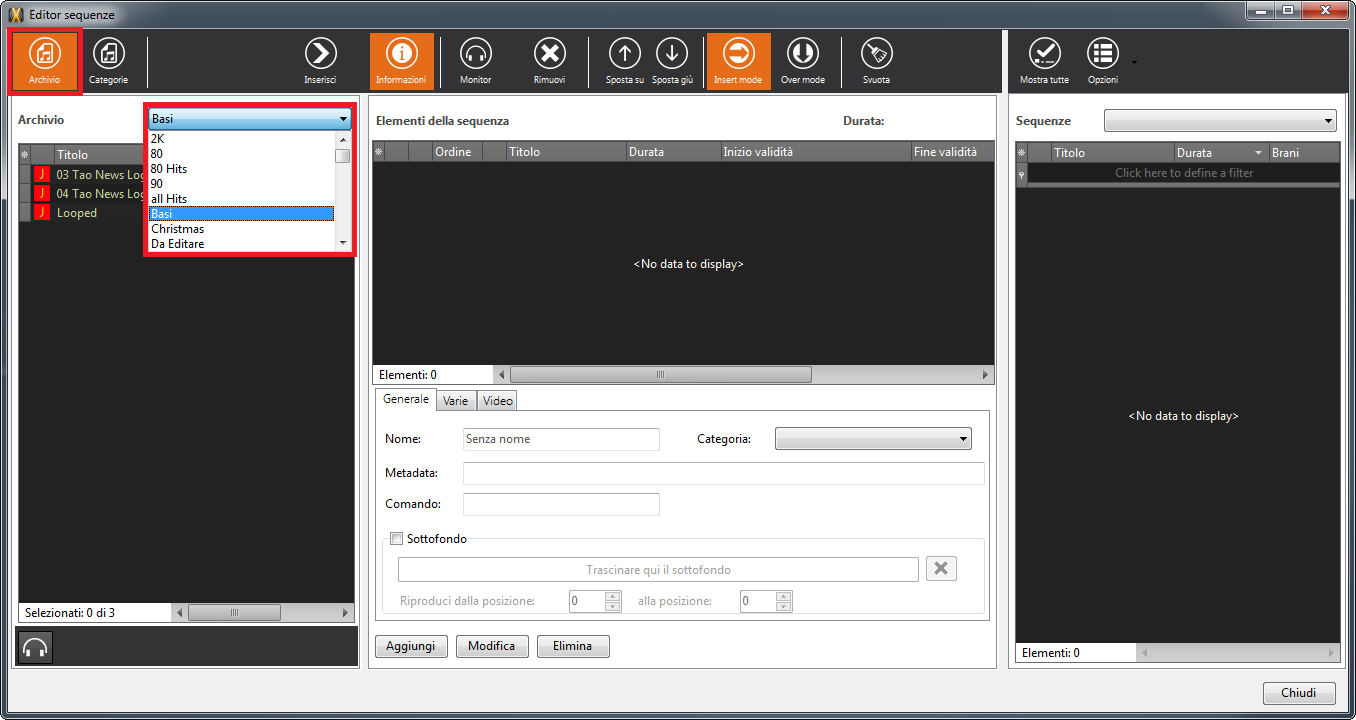Open the Categoria dropdown
The height and width of the screenshot is (720, 1356).
pyautogui.click(x=873, y=439)
